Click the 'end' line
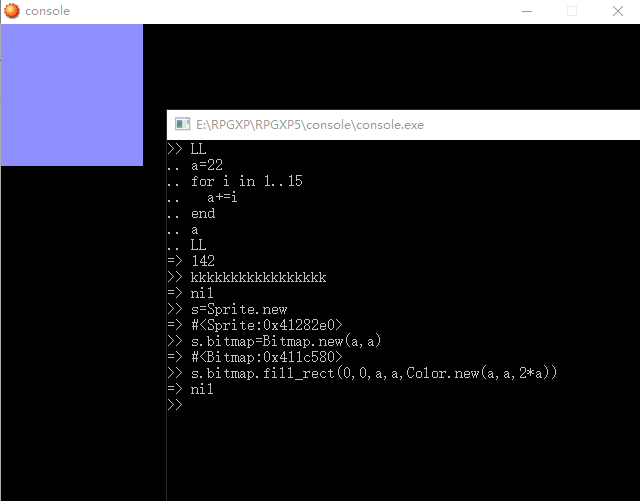 (203, 214)
